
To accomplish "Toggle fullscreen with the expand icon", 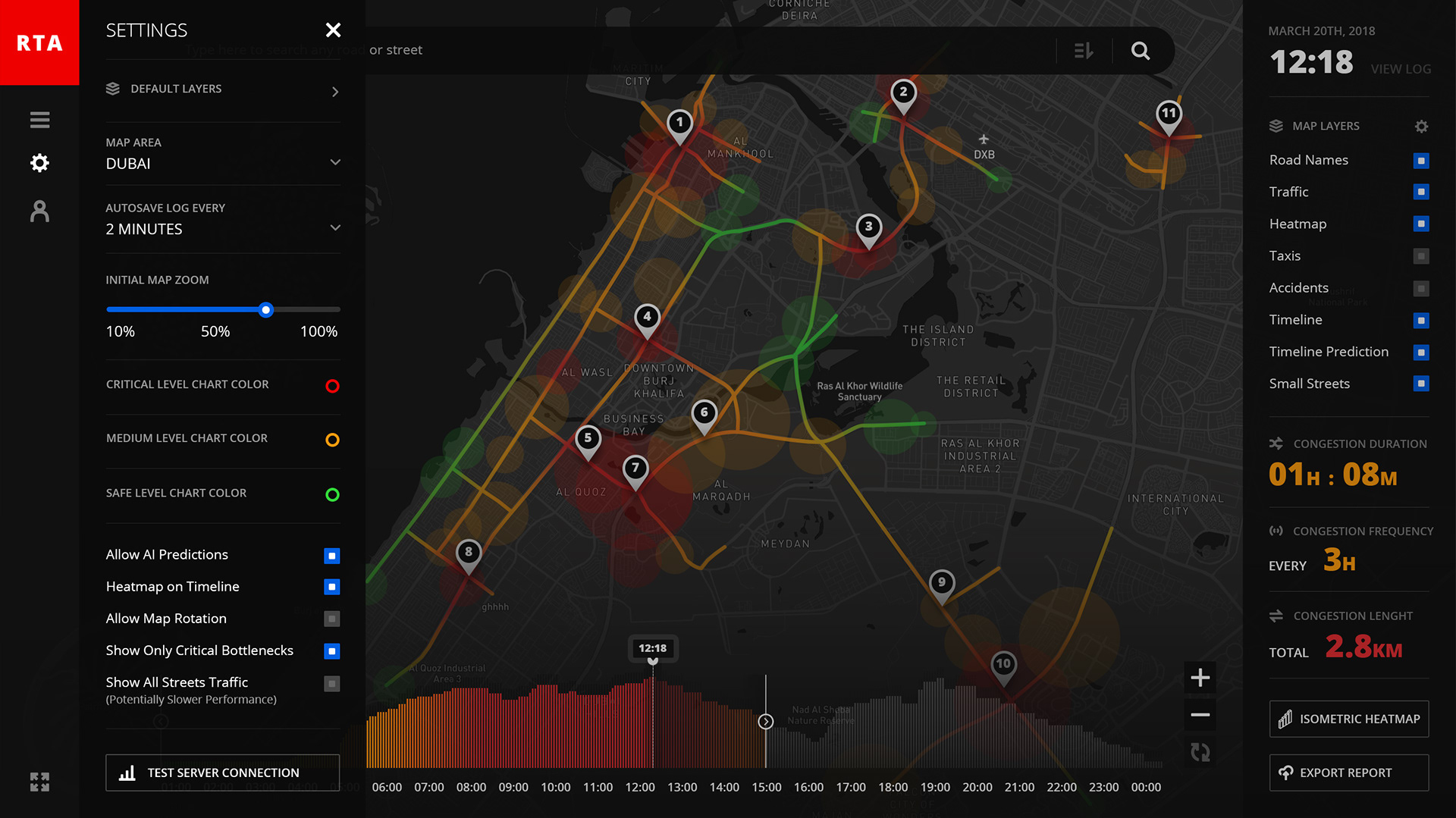I will click(39, 782).
